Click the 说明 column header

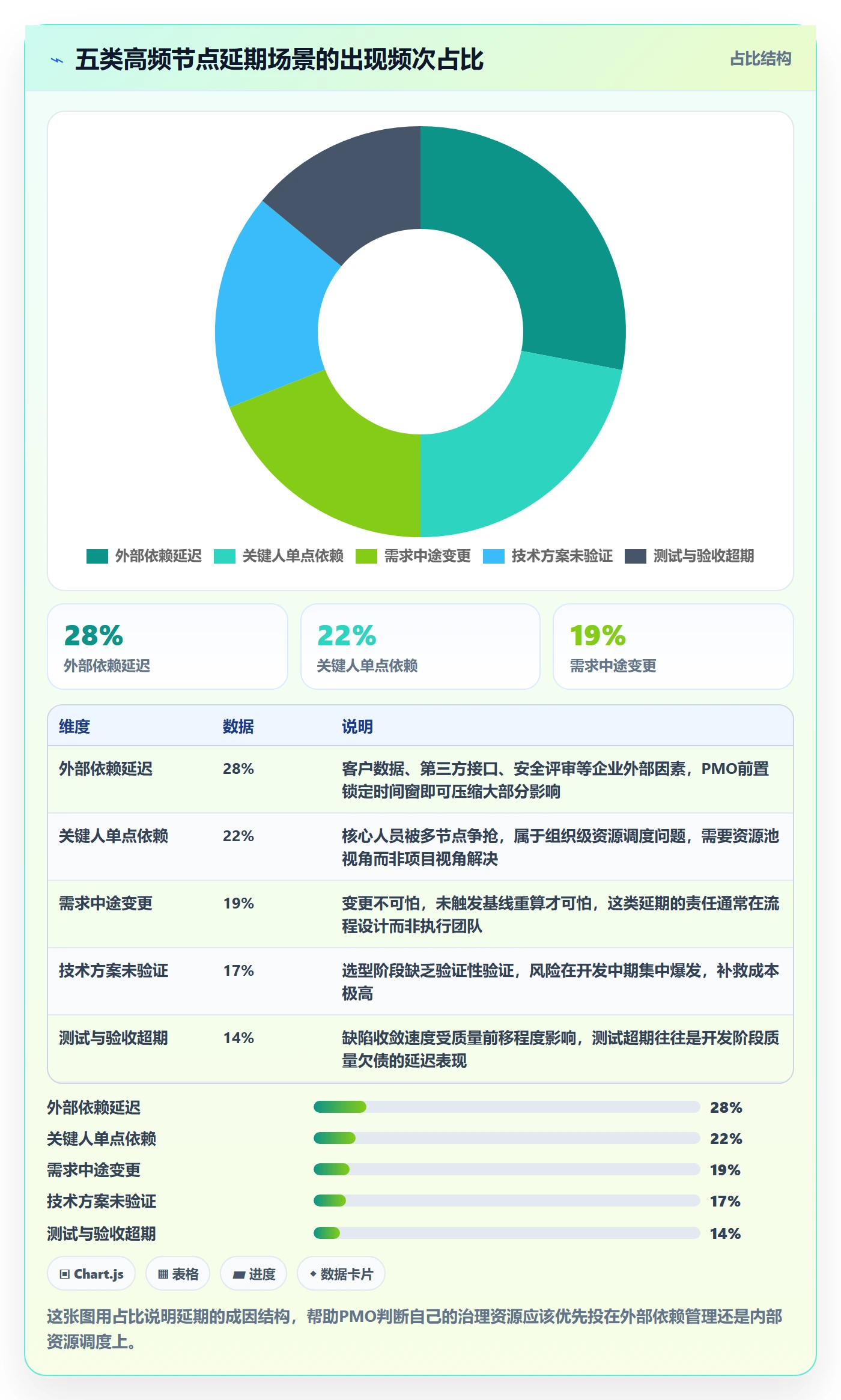[357, 726]
